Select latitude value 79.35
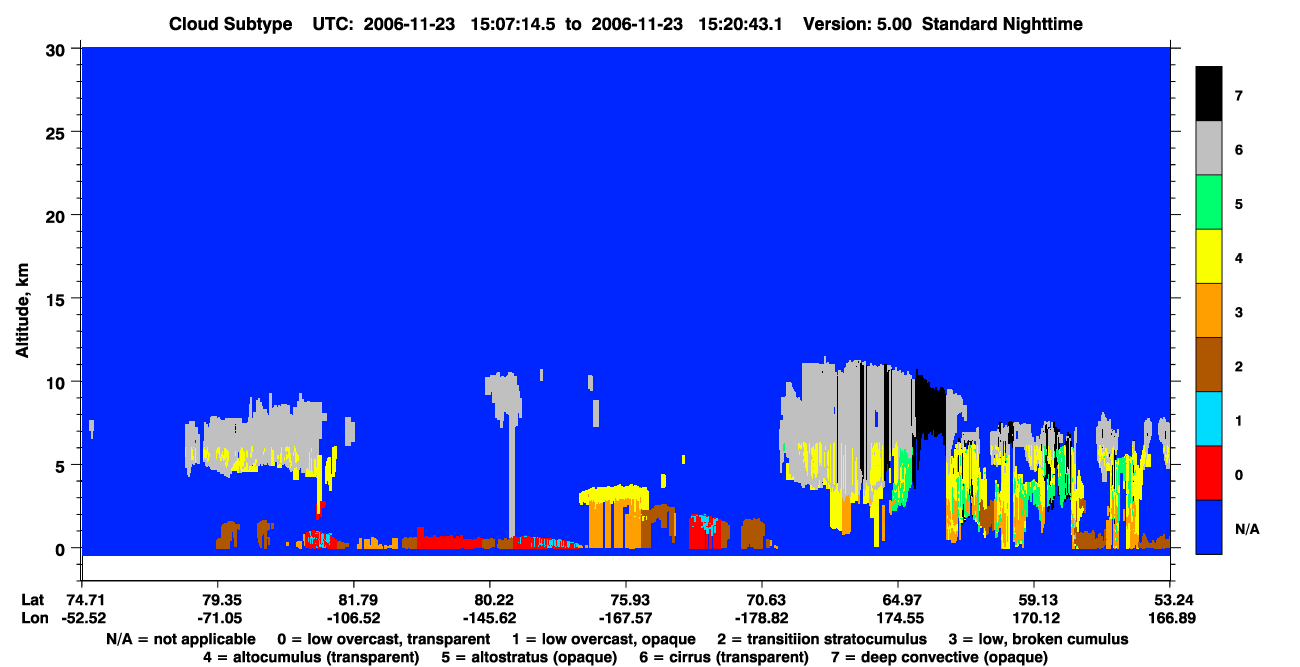 click(x=217, y=600)
